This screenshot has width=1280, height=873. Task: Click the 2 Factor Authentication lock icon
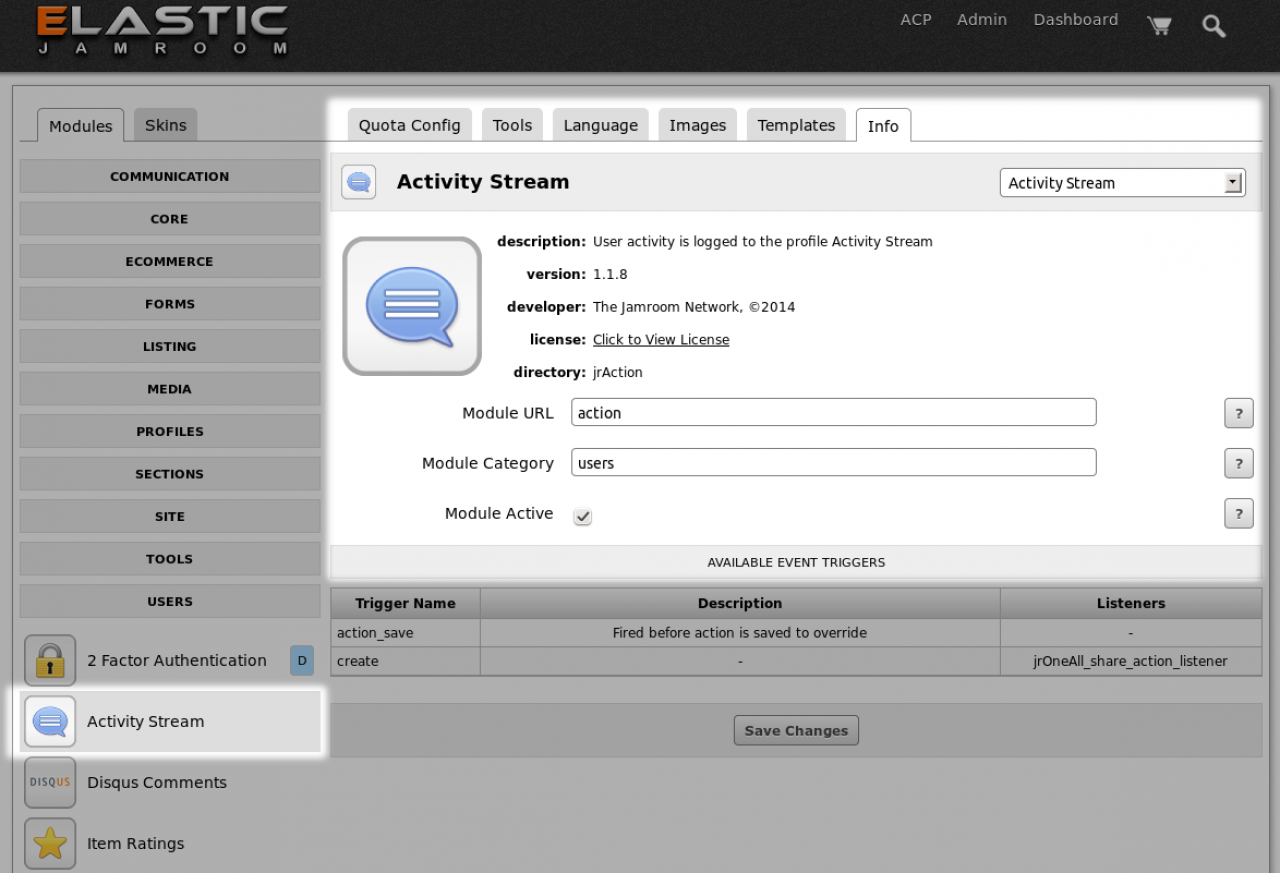[50, 660]
